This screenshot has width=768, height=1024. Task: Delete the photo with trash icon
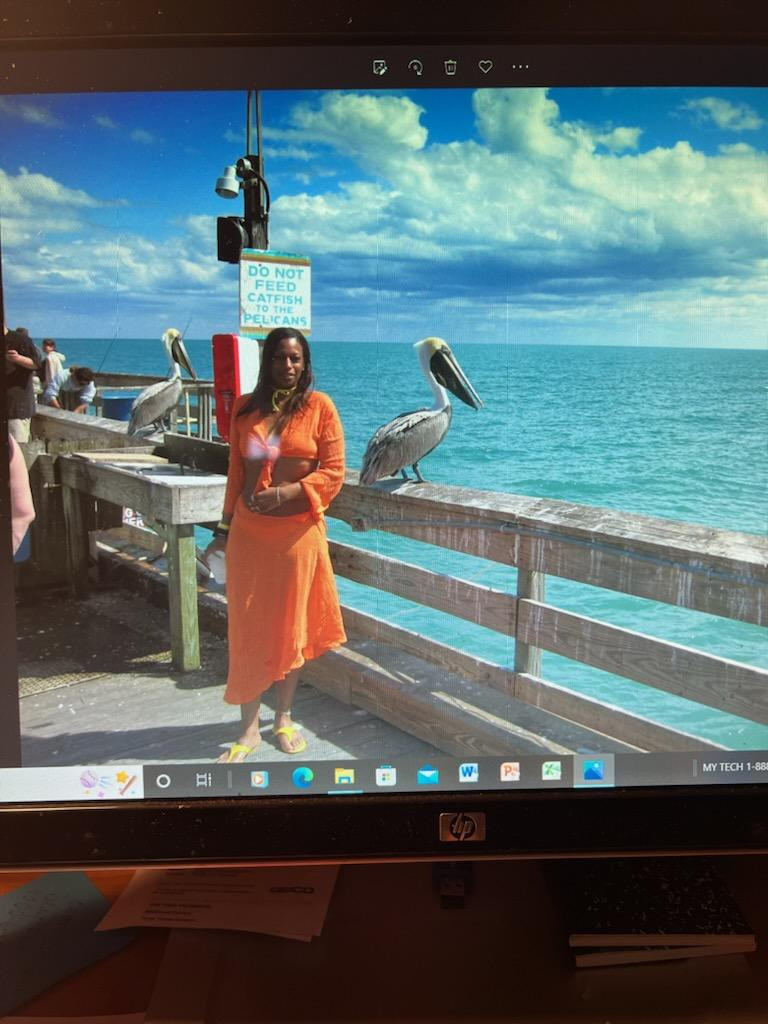coord(450,67)
